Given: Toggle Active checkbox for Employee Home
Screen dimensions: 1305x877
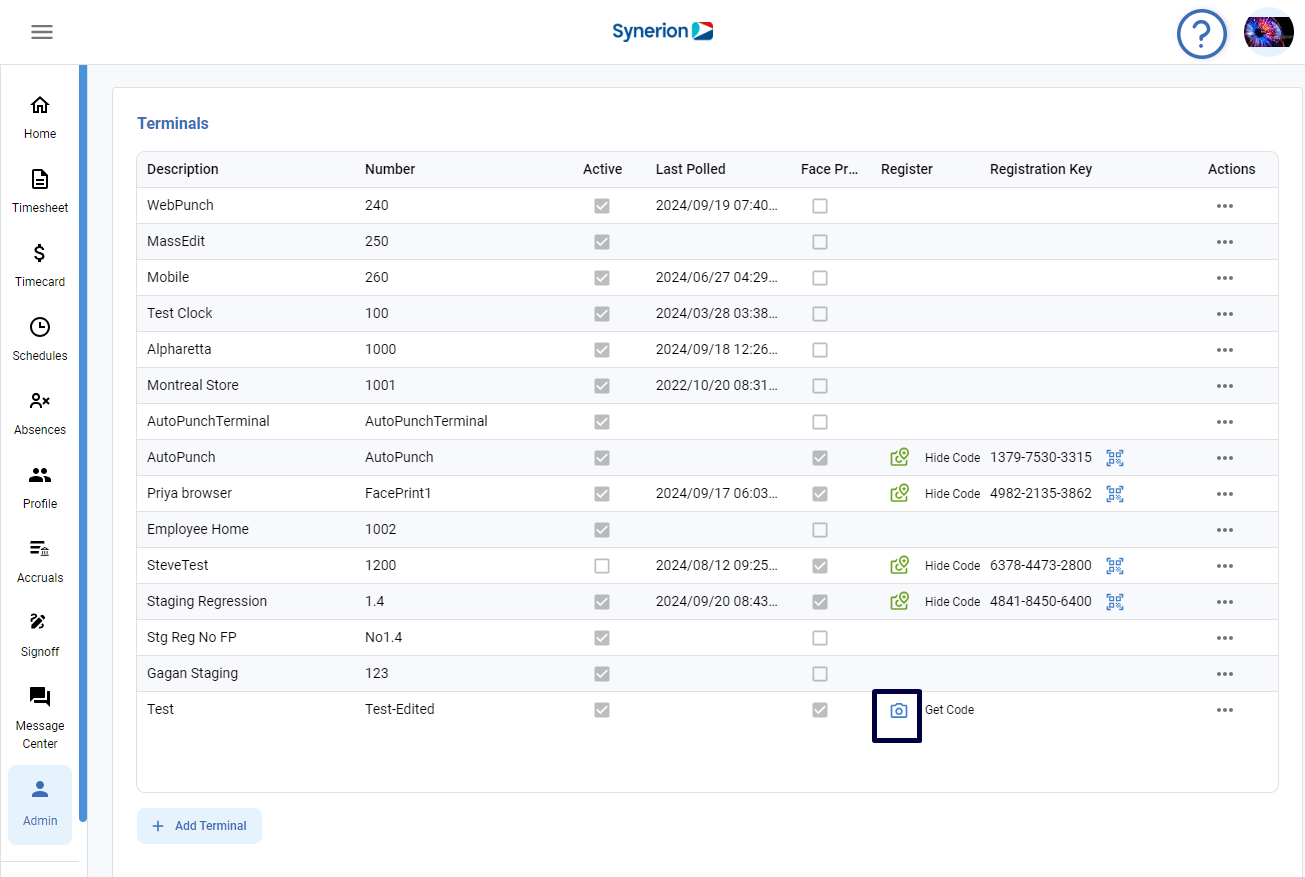Looking at the screenshot, I should (x=602, y=530).
